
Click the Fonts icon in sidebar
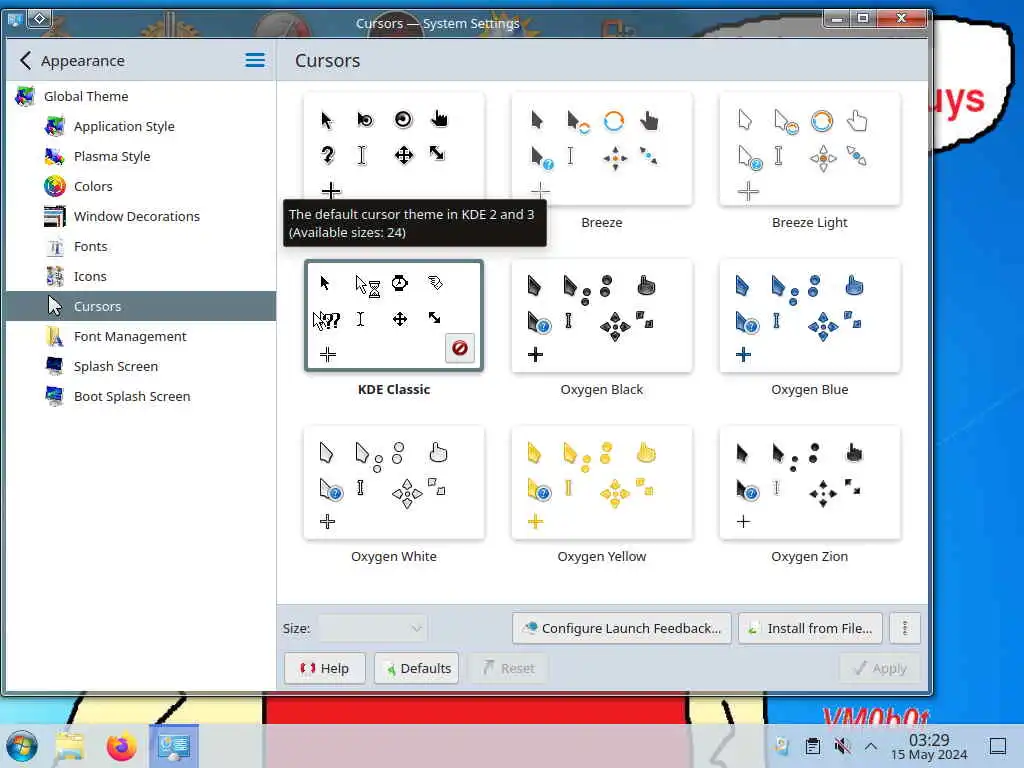pyautogui.click(x=55, y=246)
